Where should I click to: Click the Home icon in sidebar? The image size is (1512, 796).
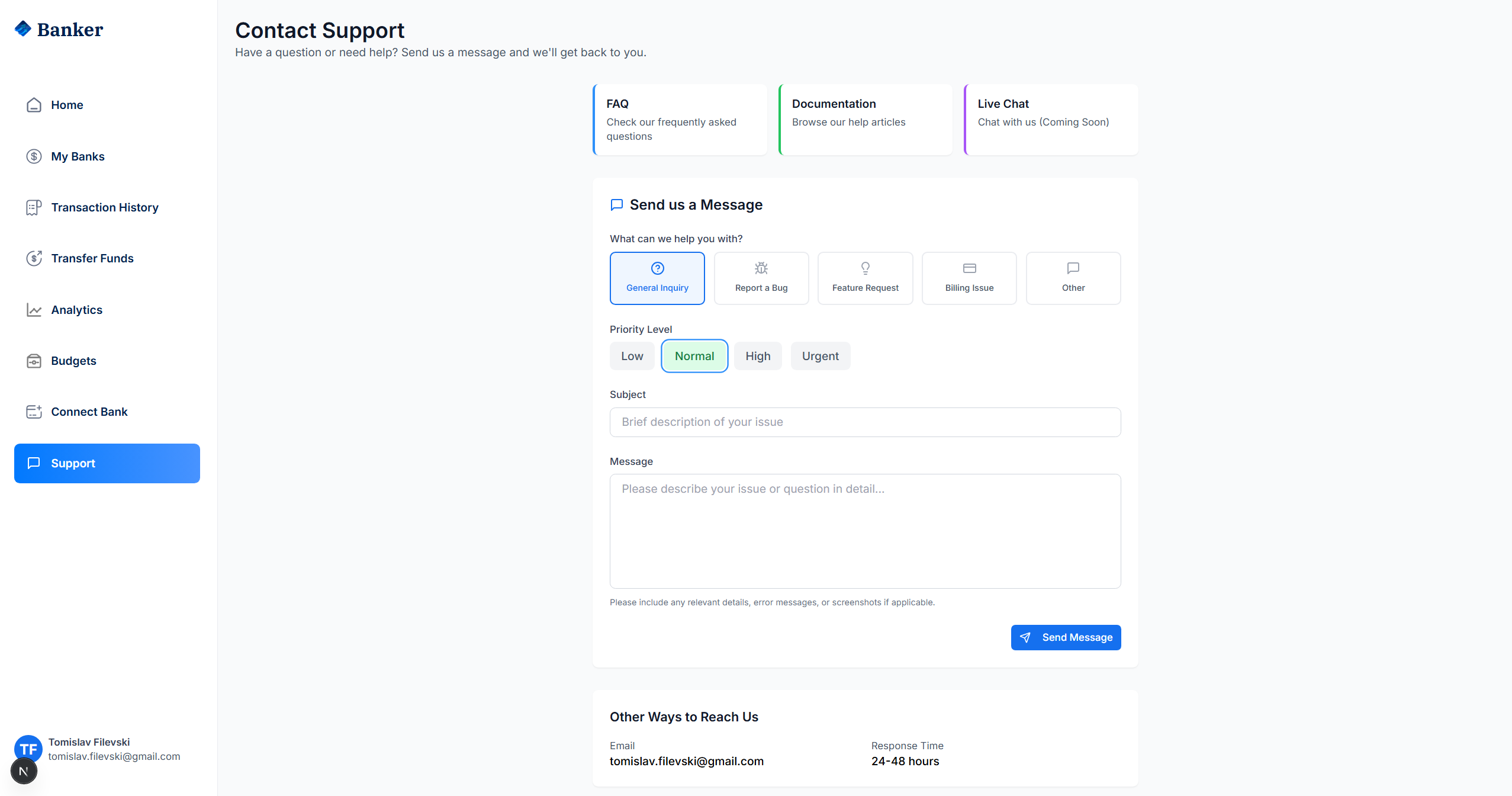pos(34,105)
